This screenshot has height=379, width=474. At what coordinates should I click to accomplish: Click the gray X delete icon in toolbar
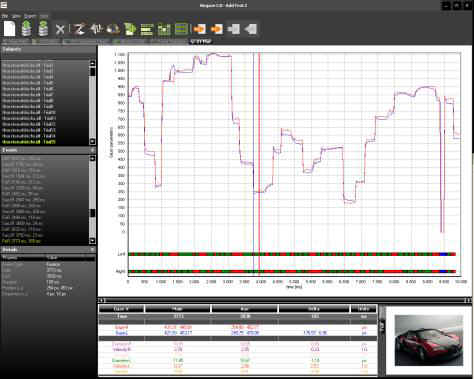pyautogui.click(x=60, y=29)
